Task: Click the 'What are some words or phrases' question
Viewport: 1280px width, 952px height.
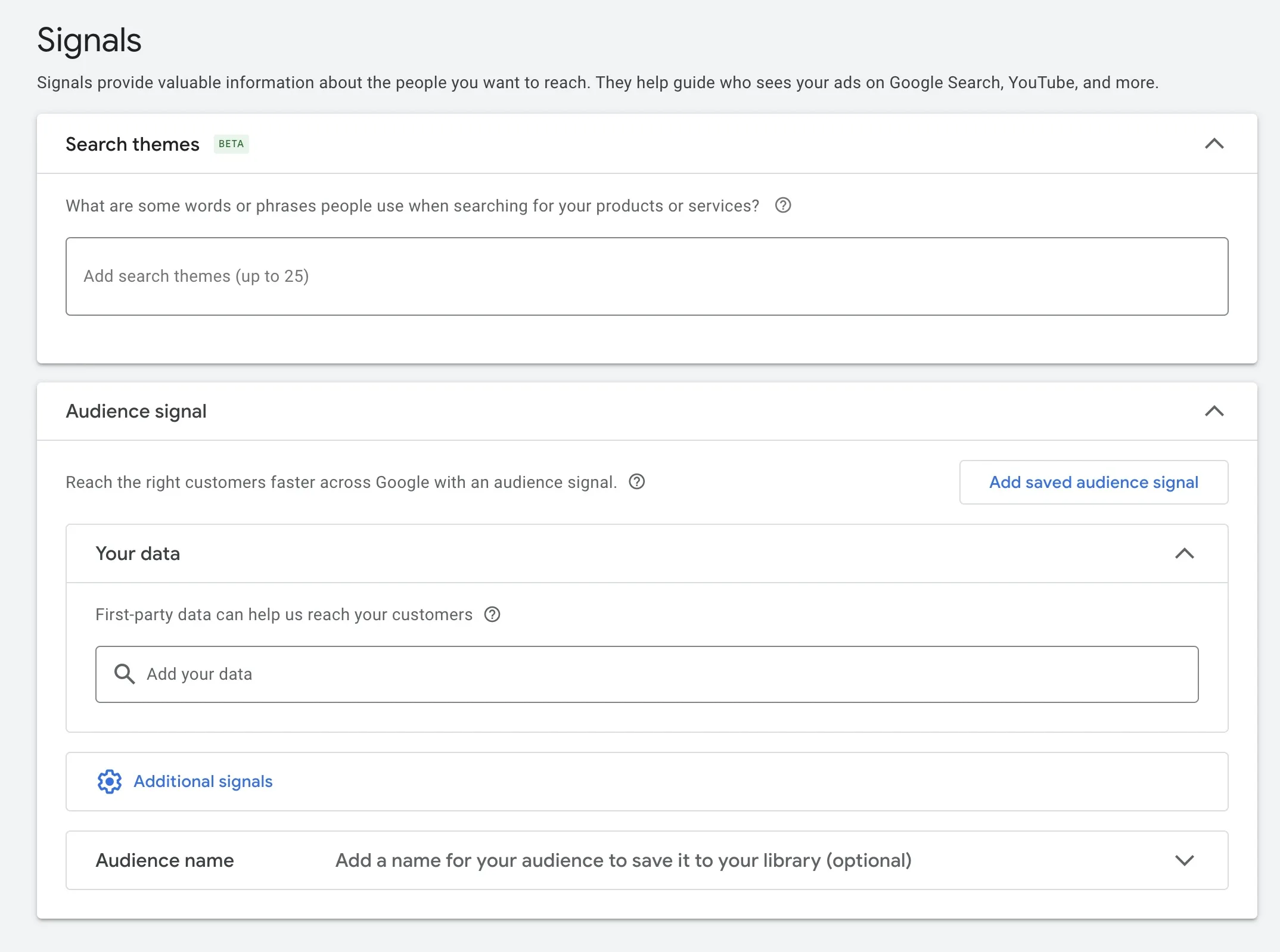Action: tap(412, 206)
